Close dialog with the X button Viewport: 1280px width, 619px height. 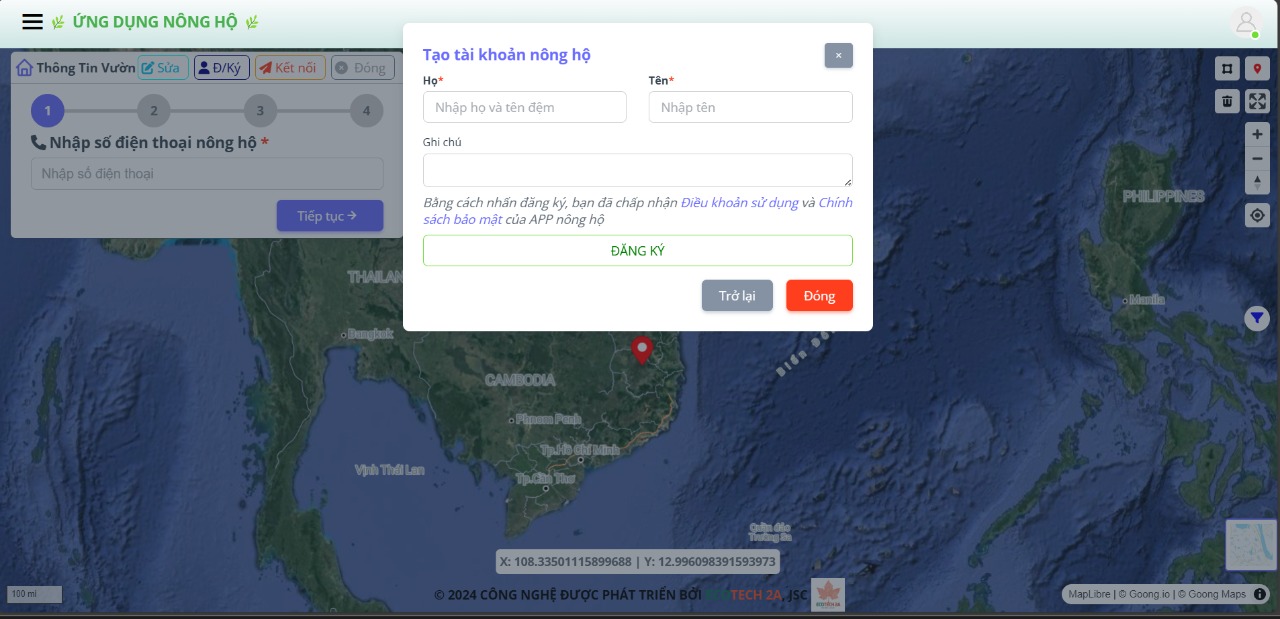coord(838,55)
